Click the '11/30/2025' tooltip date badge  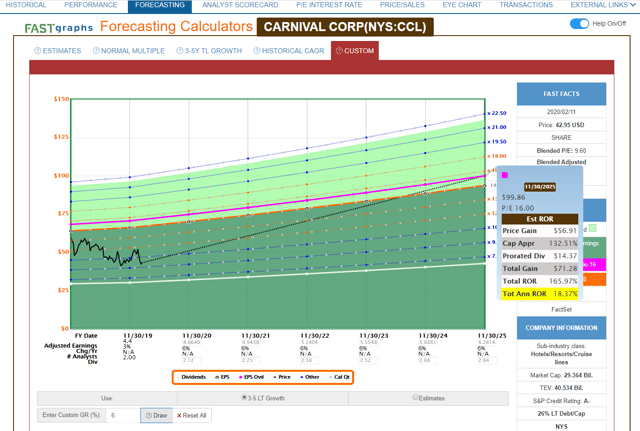point(540,187)
